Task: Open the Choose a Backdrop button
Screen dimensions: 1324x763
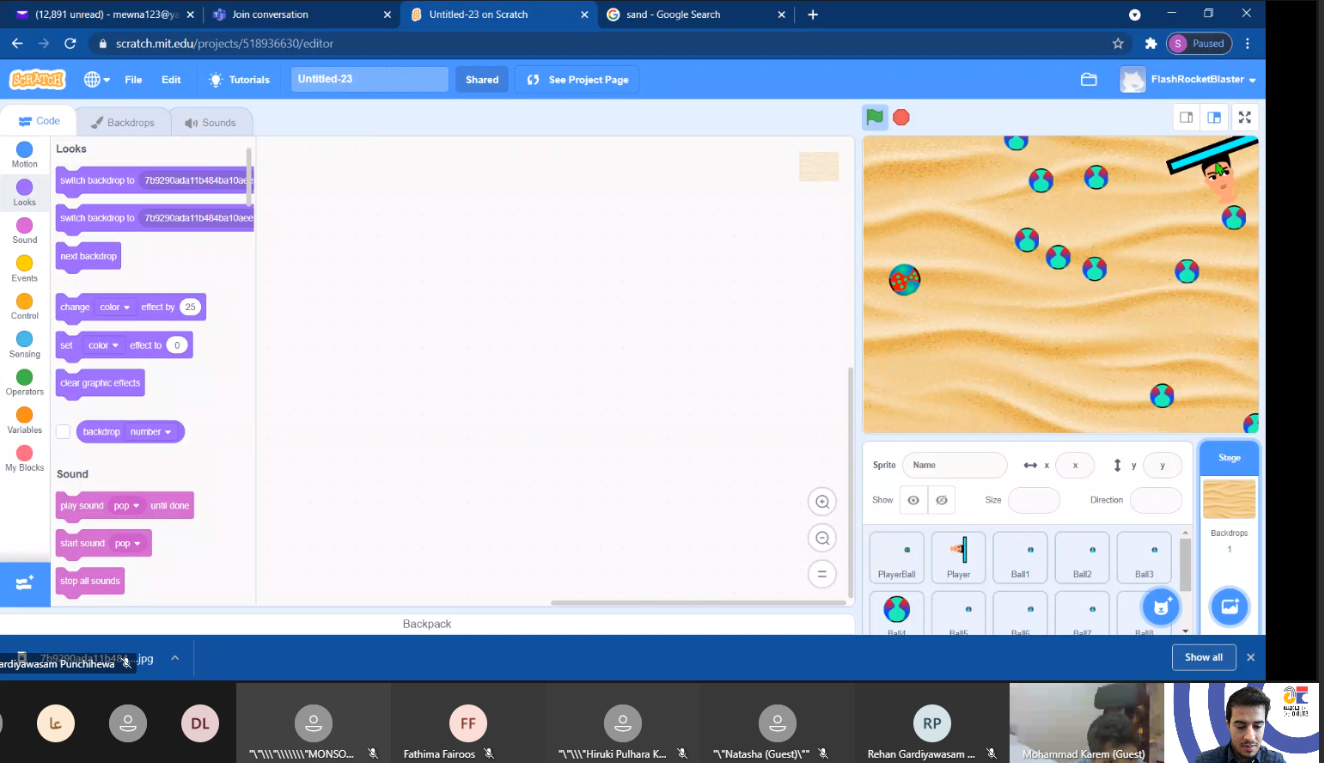Action: 1229,606
